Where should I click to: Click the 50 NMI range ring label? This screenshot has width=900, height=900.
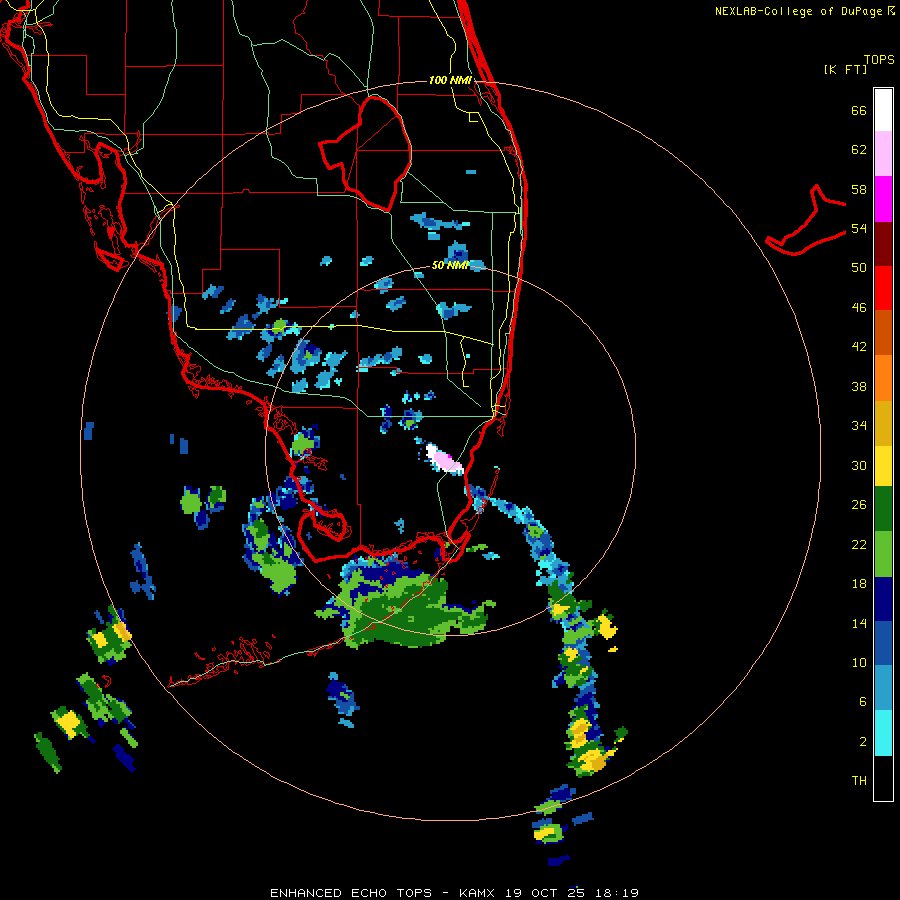coord(450,265)
